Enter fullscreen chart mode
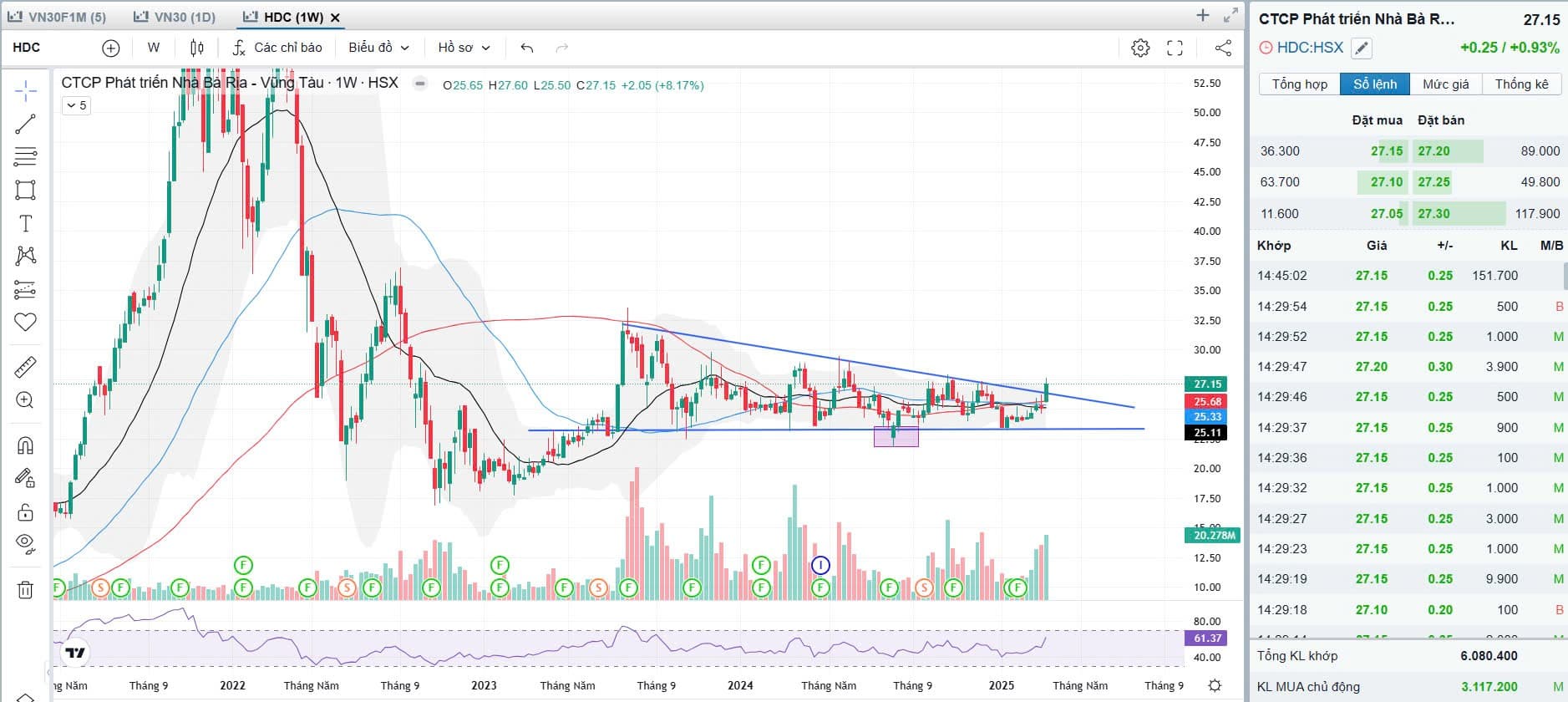 1175,48
